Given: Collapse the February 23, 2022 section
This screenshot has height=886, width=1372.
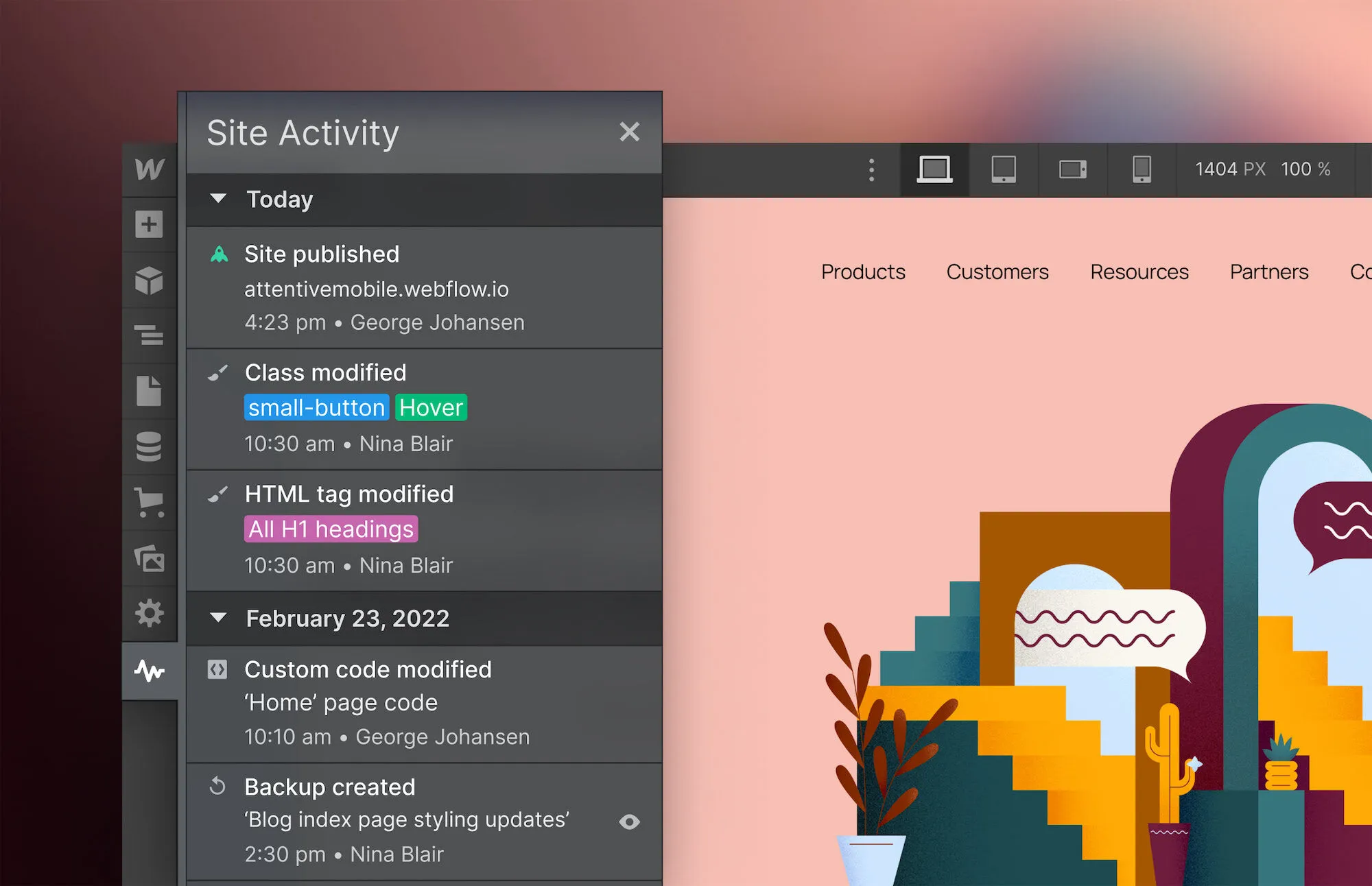Looking at the screenshot, I should [218, 618].
